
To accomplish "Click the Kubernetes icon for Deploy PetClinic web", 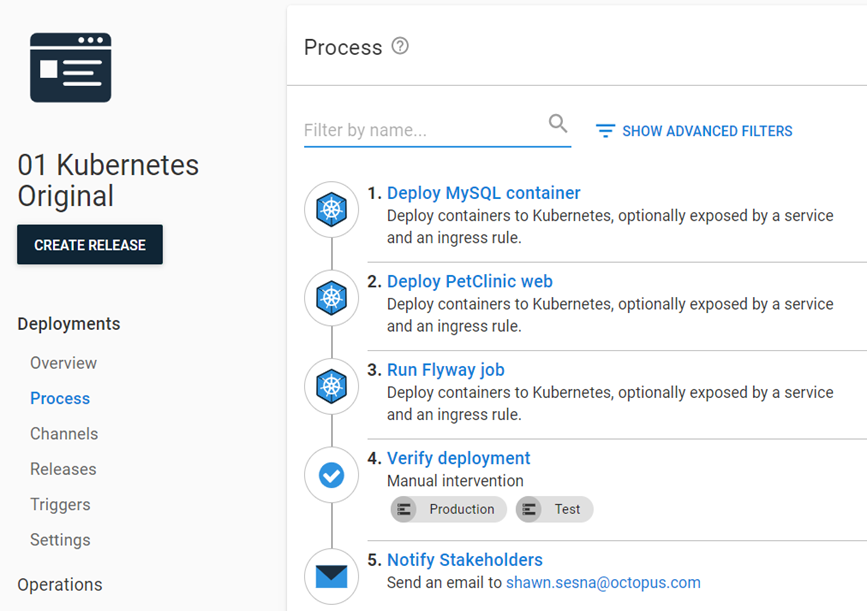I will click(331, 297).
